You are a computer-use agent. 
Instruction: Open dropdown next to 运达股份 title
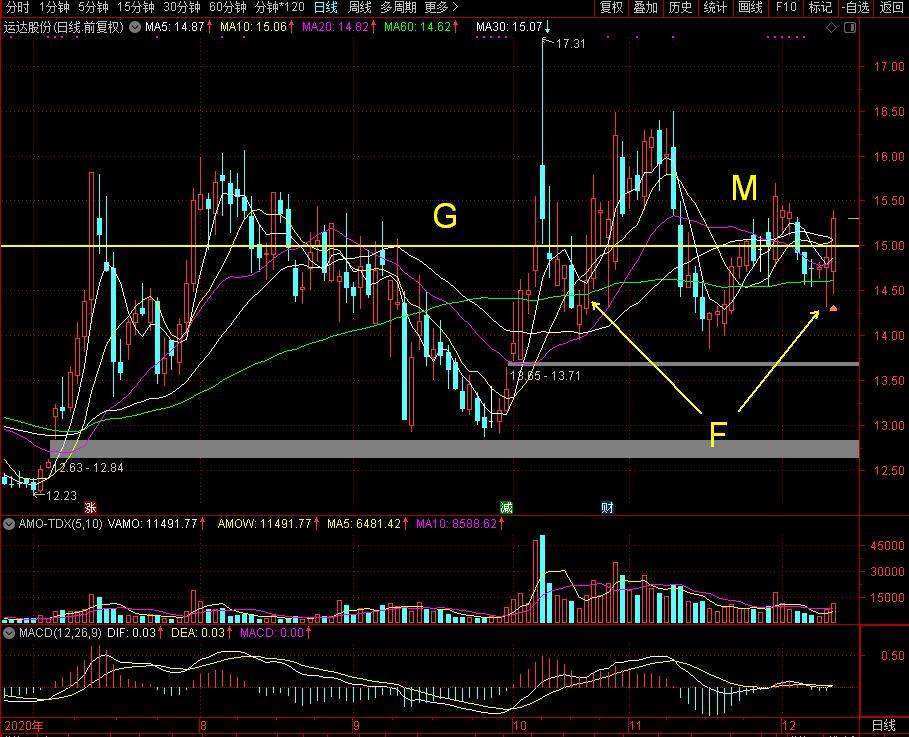tap(134, 27)
